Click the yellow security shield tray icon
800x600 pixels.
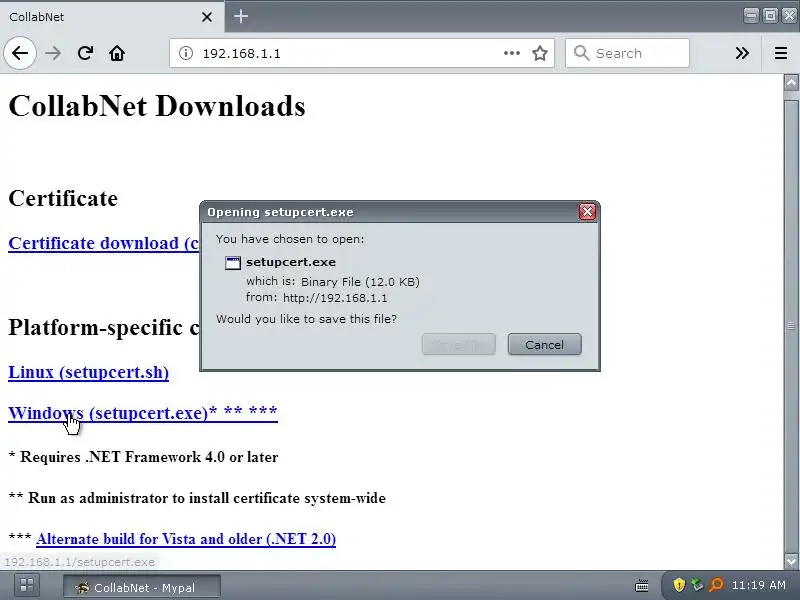tap(679, 585)
